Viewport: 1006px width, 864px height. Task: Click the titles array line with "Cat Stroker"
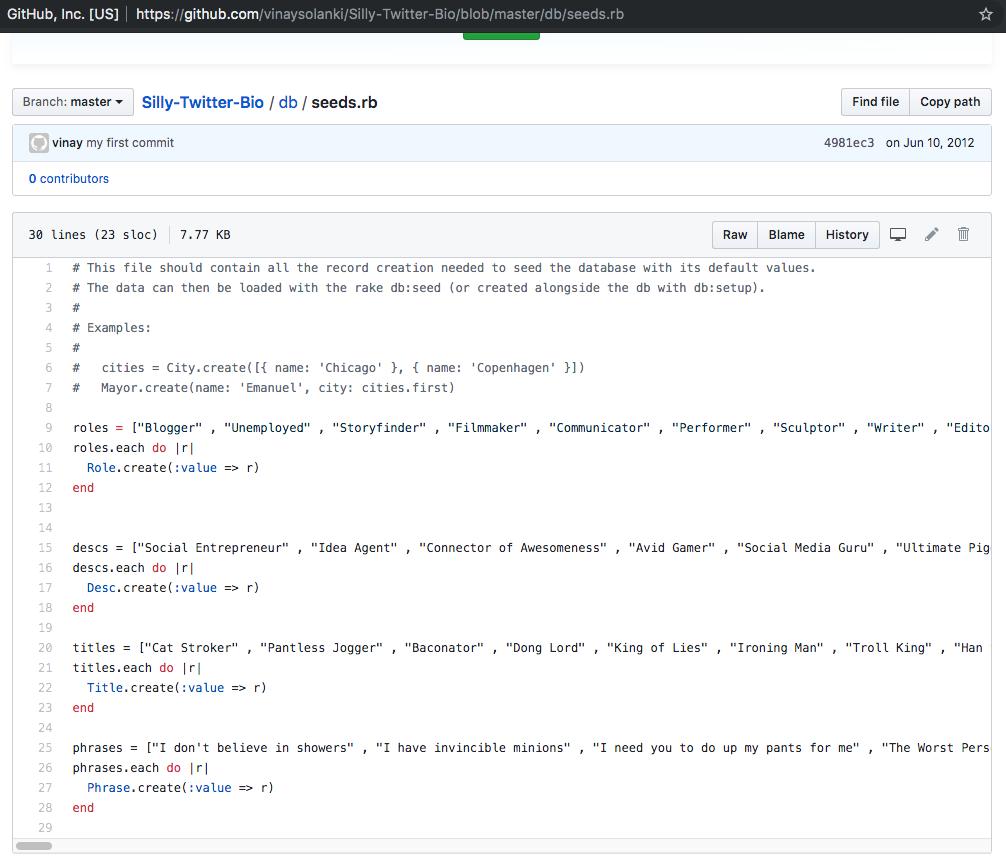(x=527, y=648)
